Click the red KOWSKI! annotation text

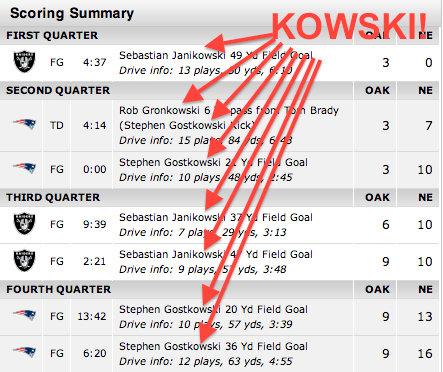pos(349,27)
